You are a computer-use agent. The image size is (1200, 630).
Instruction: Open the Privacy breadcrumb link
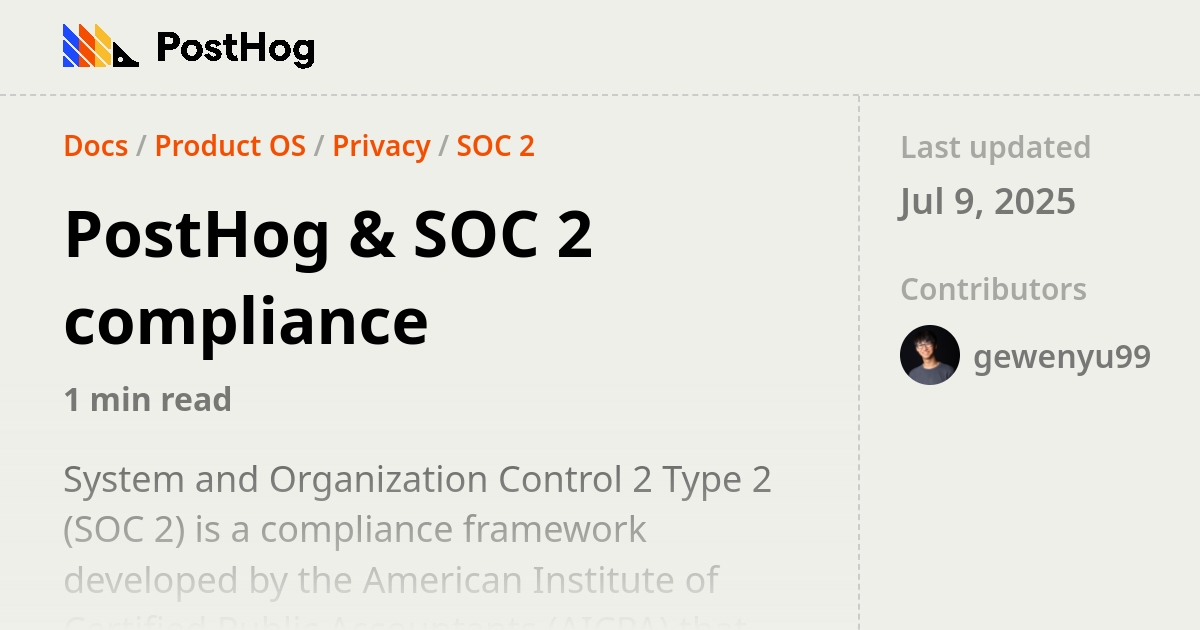tap(382, 146)
